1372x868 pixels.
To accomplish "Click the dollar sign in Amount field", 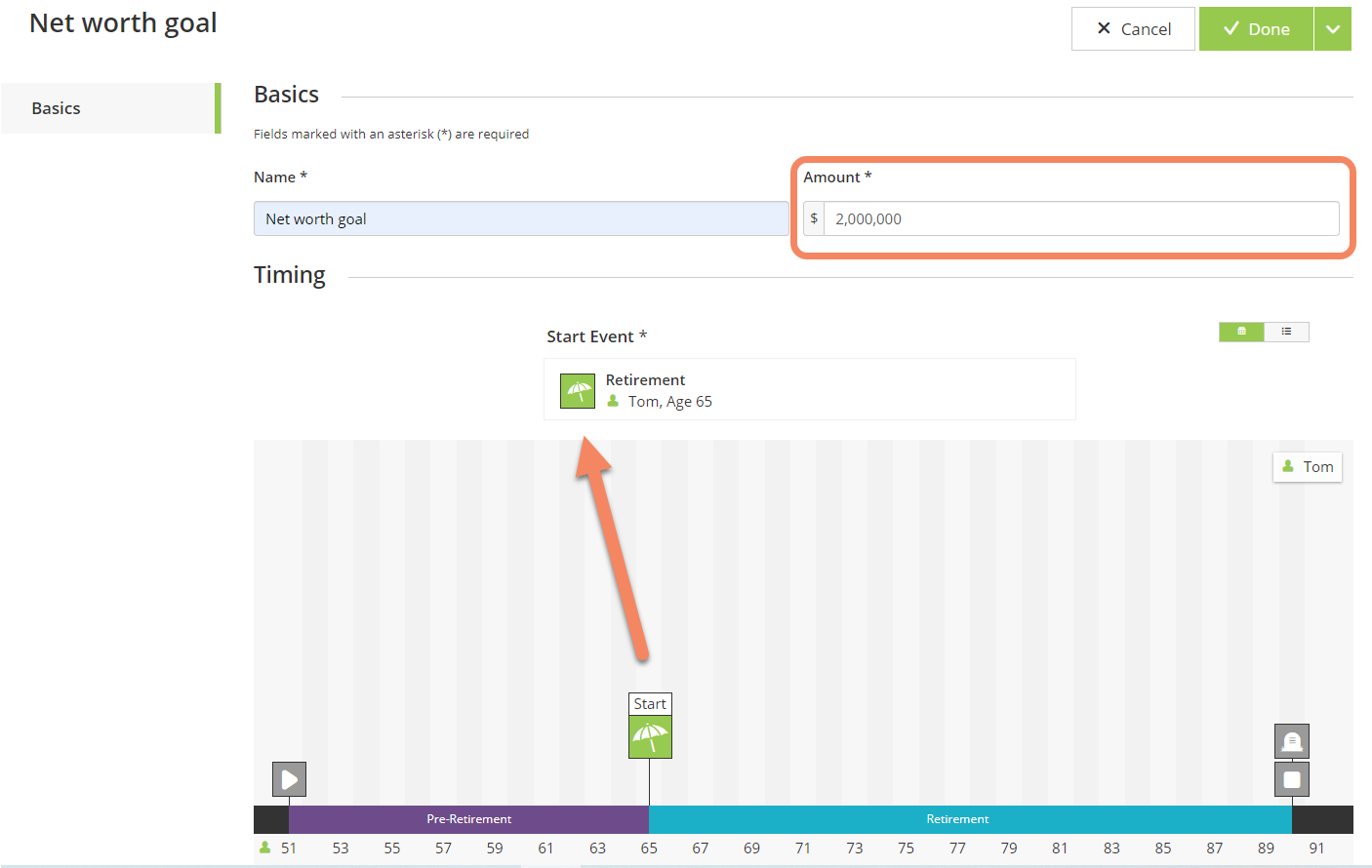I will click(814, 218).
